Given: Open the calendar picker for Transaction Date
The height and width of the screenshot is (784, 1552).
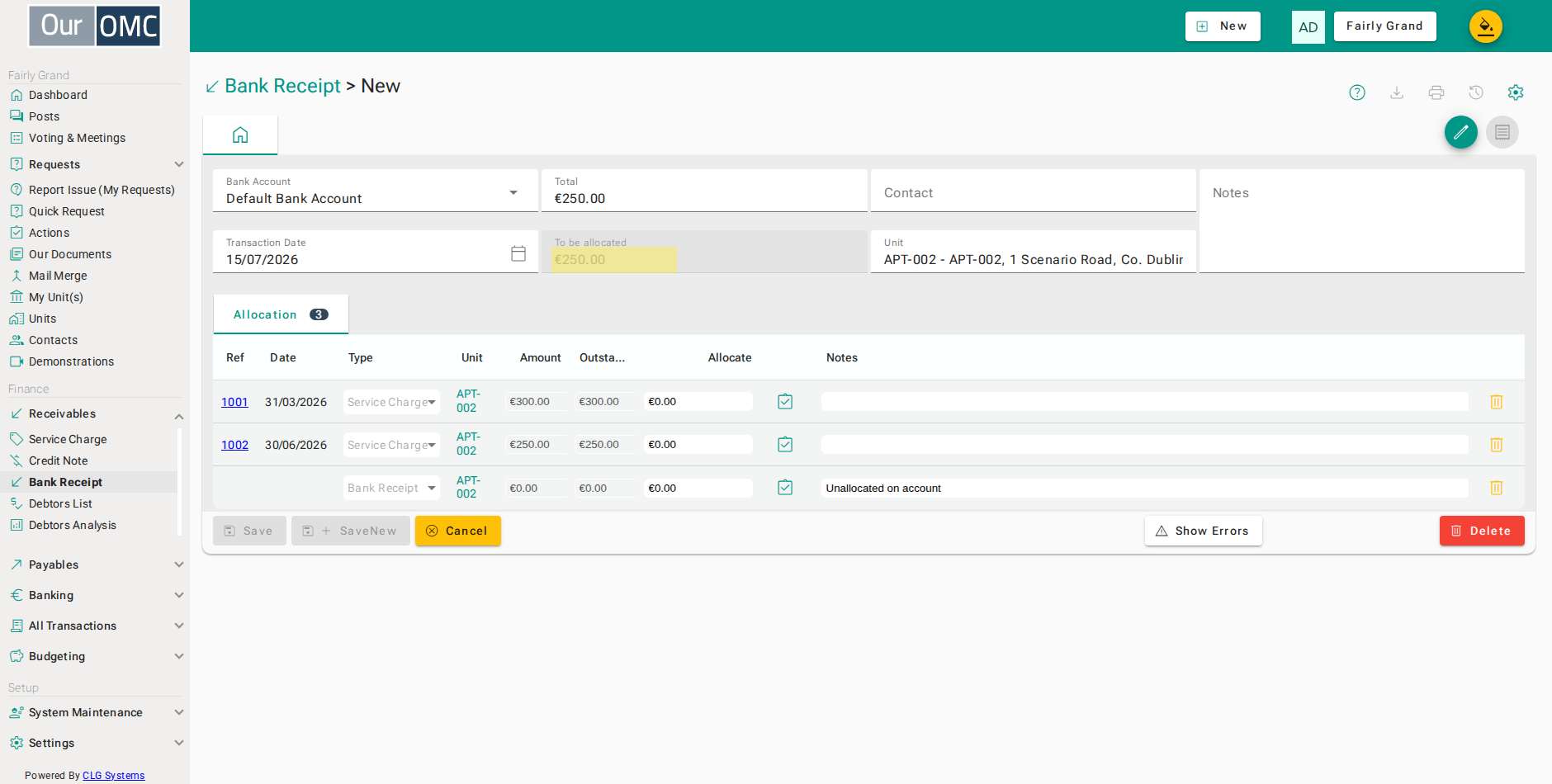Looking at the screenshot, I should coord(518,253).
